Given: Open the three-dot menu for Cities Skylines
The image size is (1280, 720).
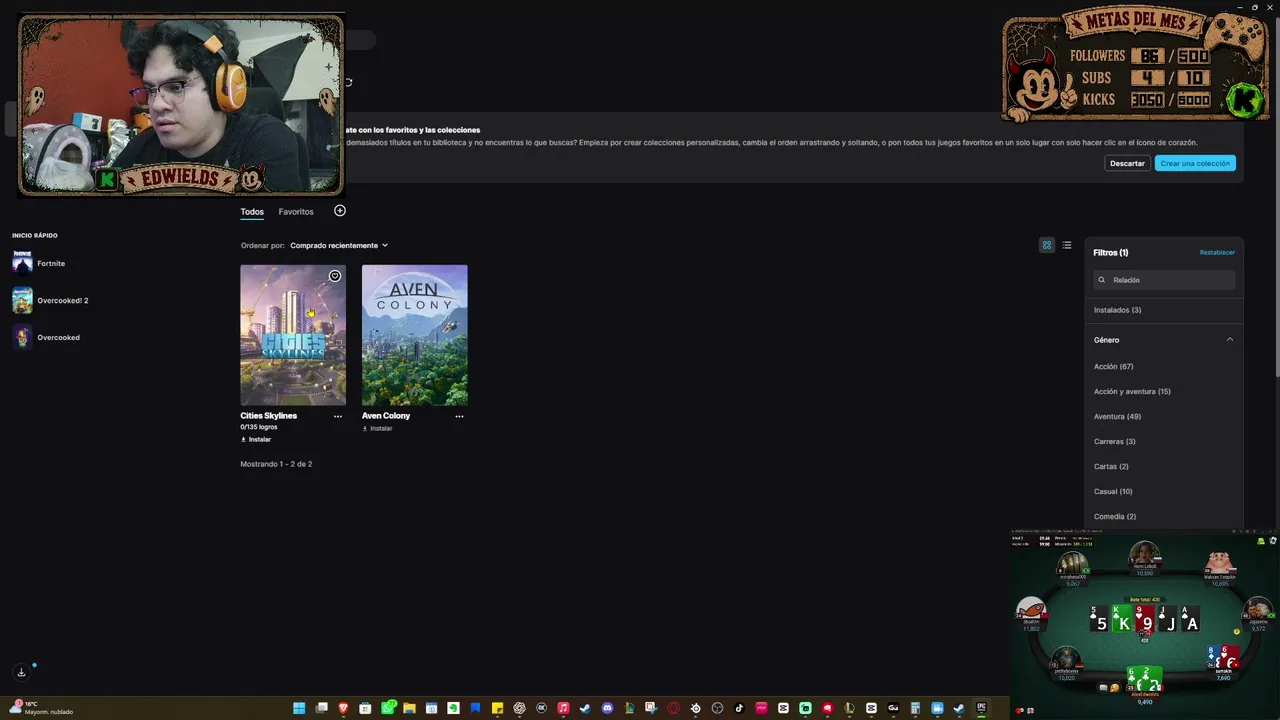Looking at the screenshot, I should point(338,416).
